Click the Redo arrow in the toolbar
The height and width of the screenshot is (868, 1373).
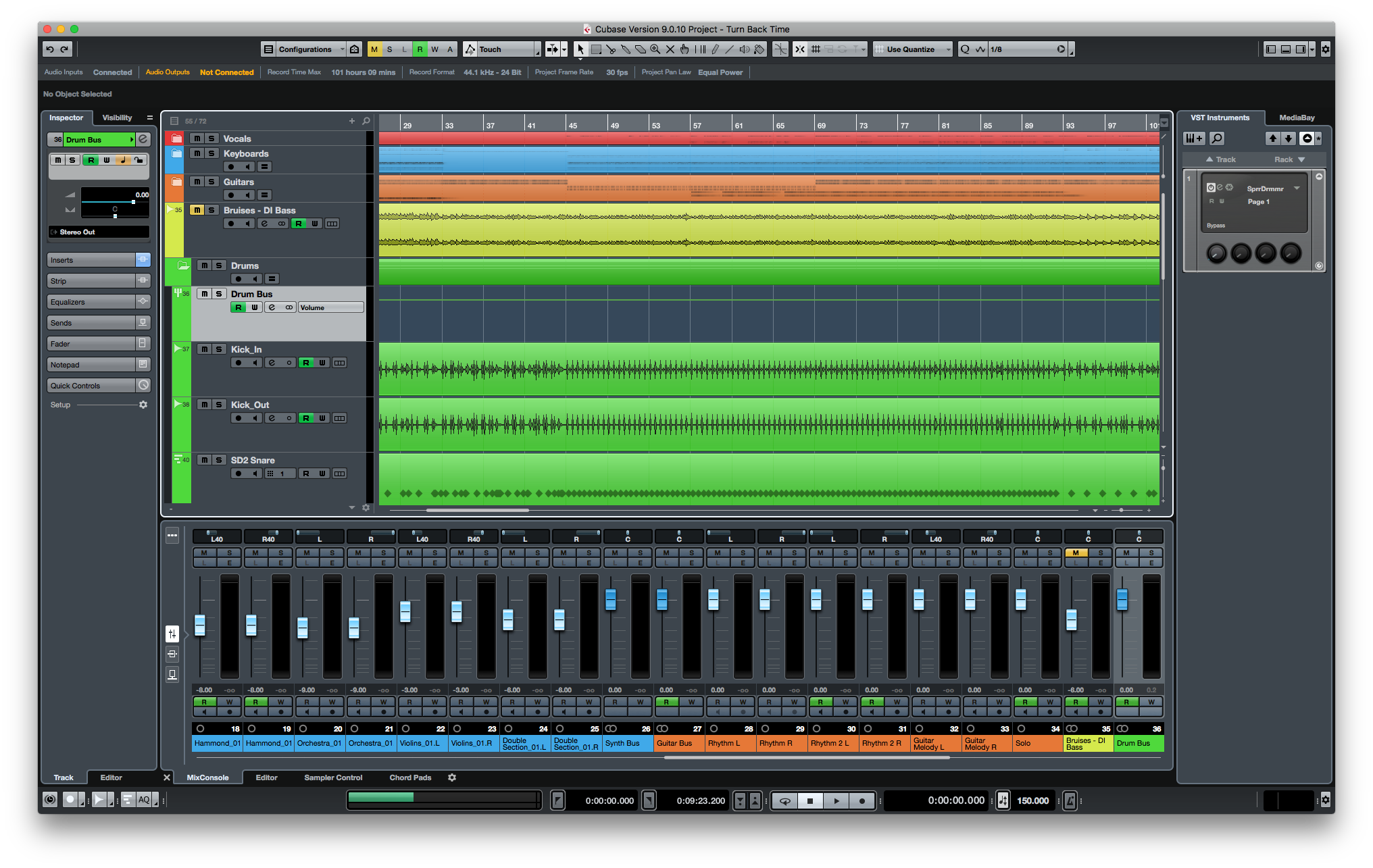pyautogui.click(x=65, y=49)
